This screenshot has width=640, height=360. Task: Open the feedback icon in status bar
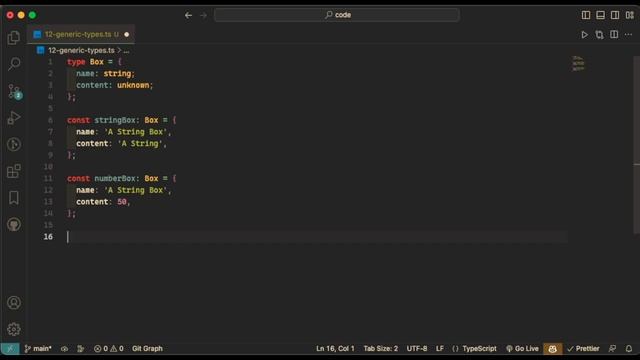[x=612, y=349]
